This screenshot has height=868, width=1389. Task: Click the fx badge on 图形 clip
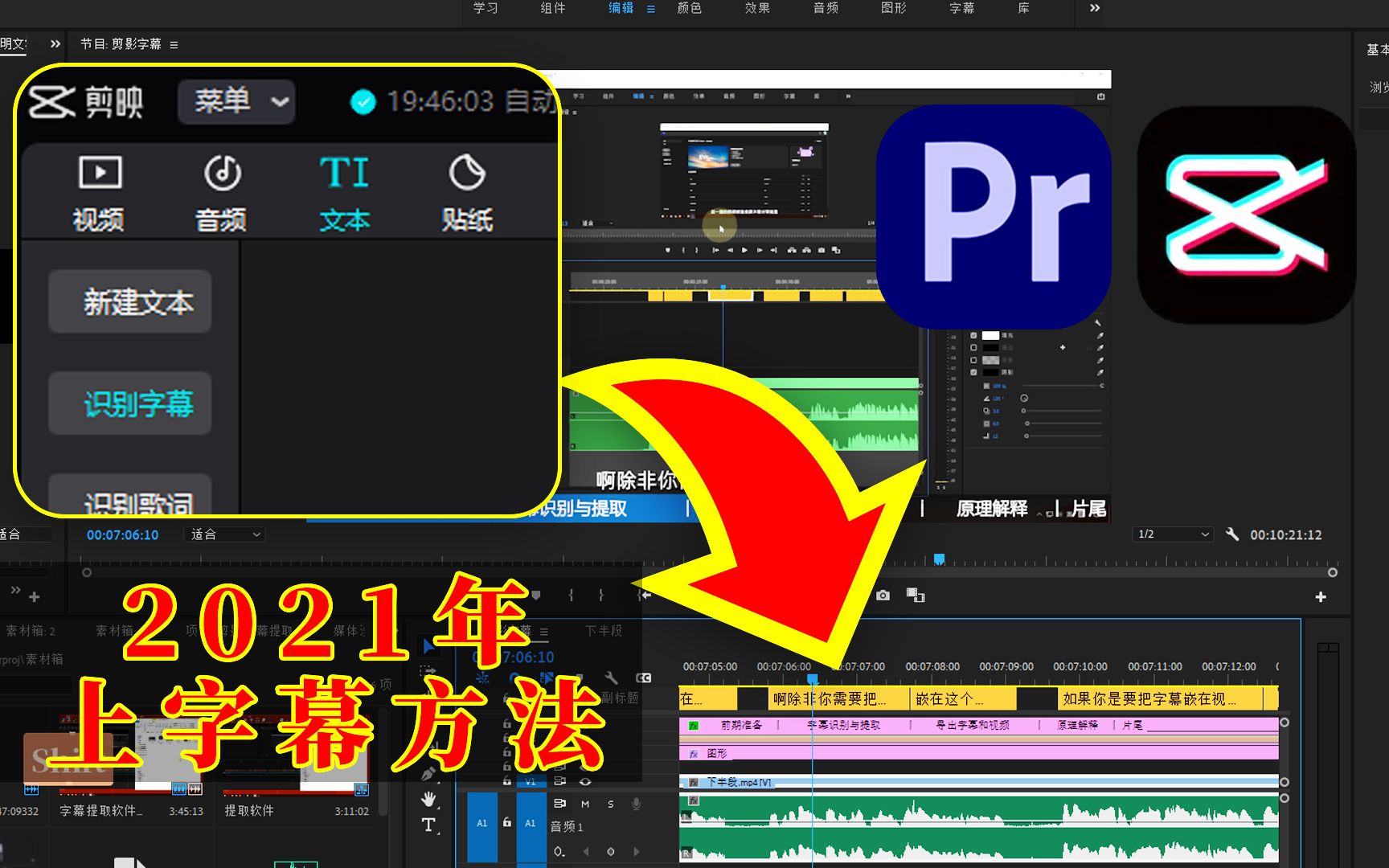[x=694, y=754]
